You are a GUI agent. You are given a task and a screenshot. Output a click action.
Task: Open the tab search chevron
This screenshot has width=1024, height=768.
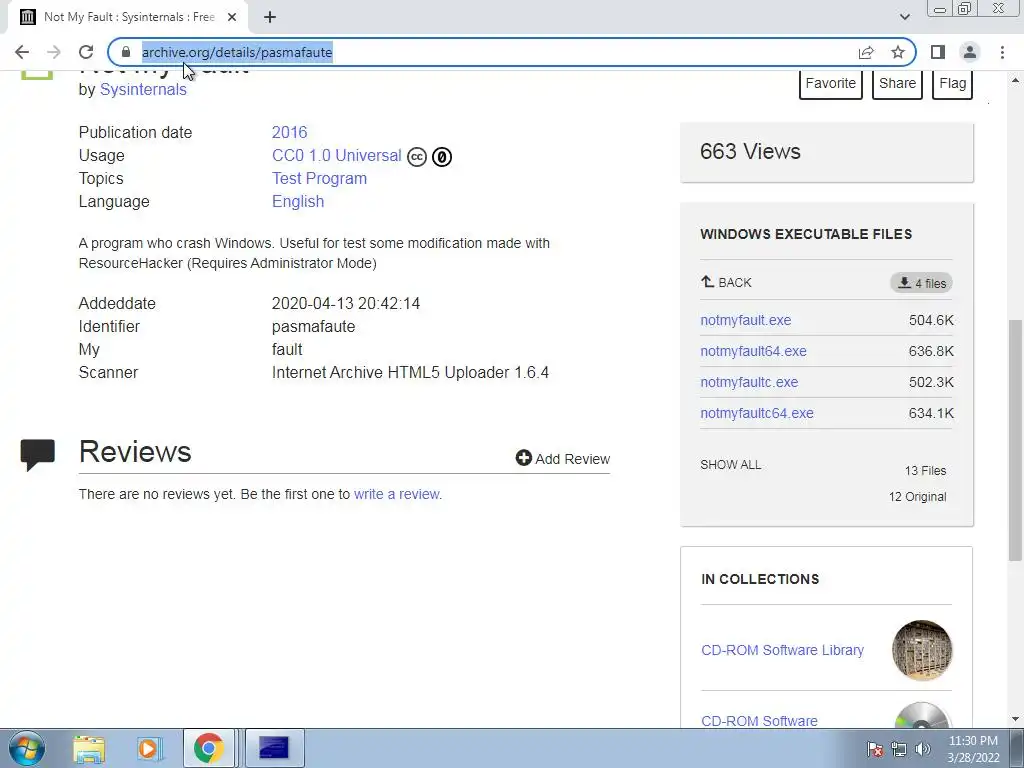pos(904,17)
